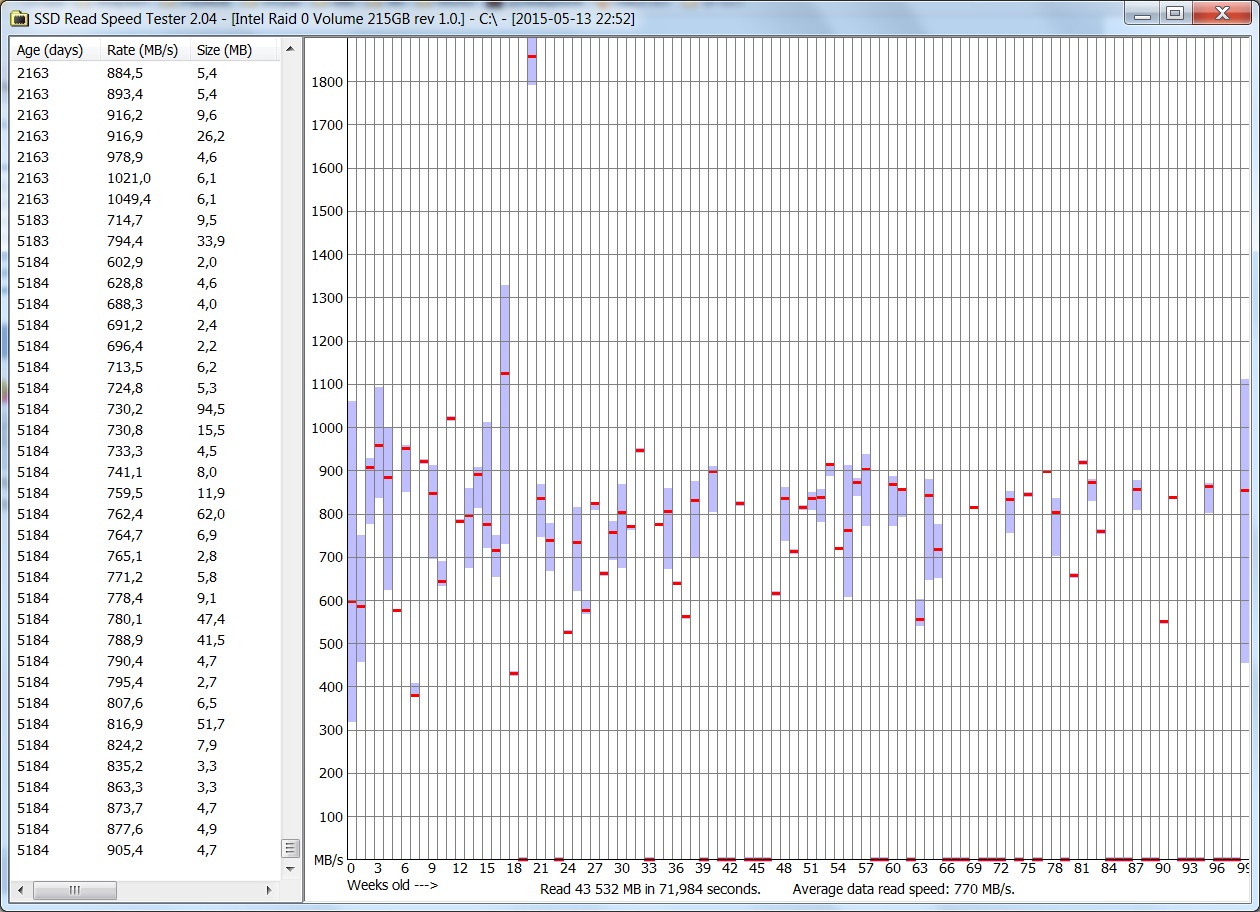The width and height of the screenshot is (1260, 912).
Task: Select row with rate 978,9
Action: pyautogui.click(x=144, y=157)
